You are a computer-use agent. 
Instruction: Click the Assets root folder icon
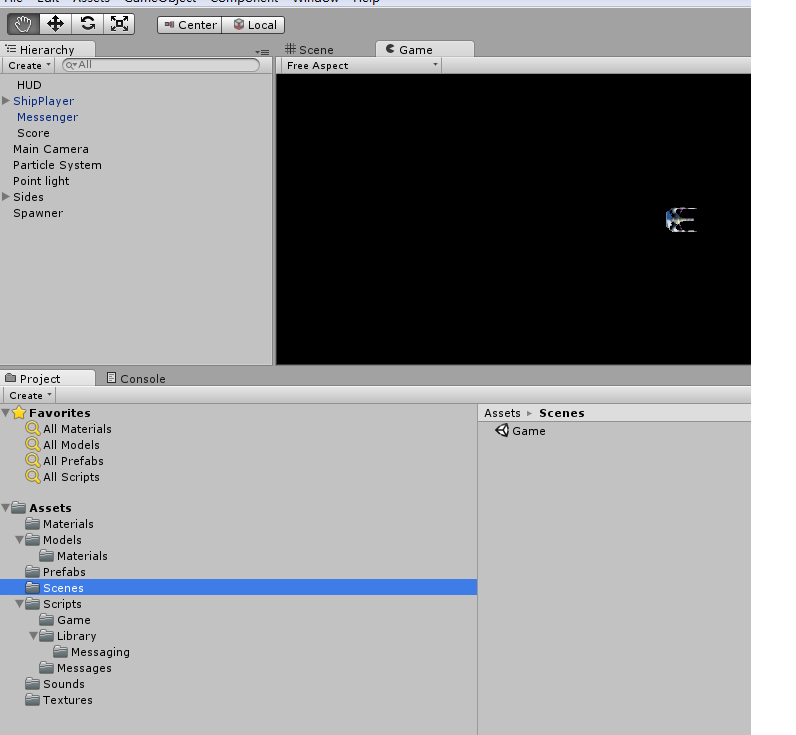coord(19,507)
